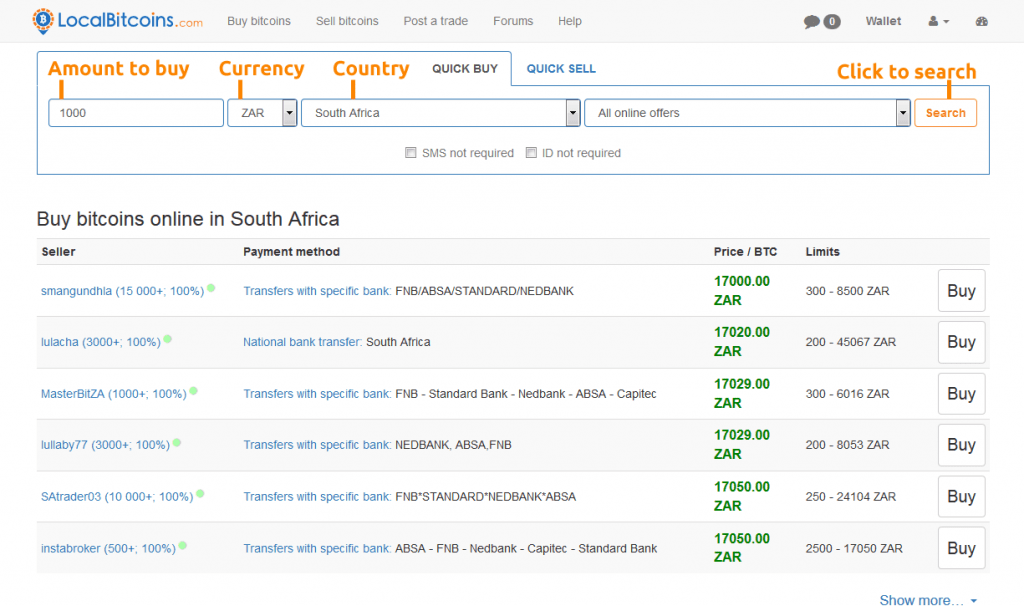Open the Forums menu item
Screen dimensions: 1024x606
click(x=513, y=21)
